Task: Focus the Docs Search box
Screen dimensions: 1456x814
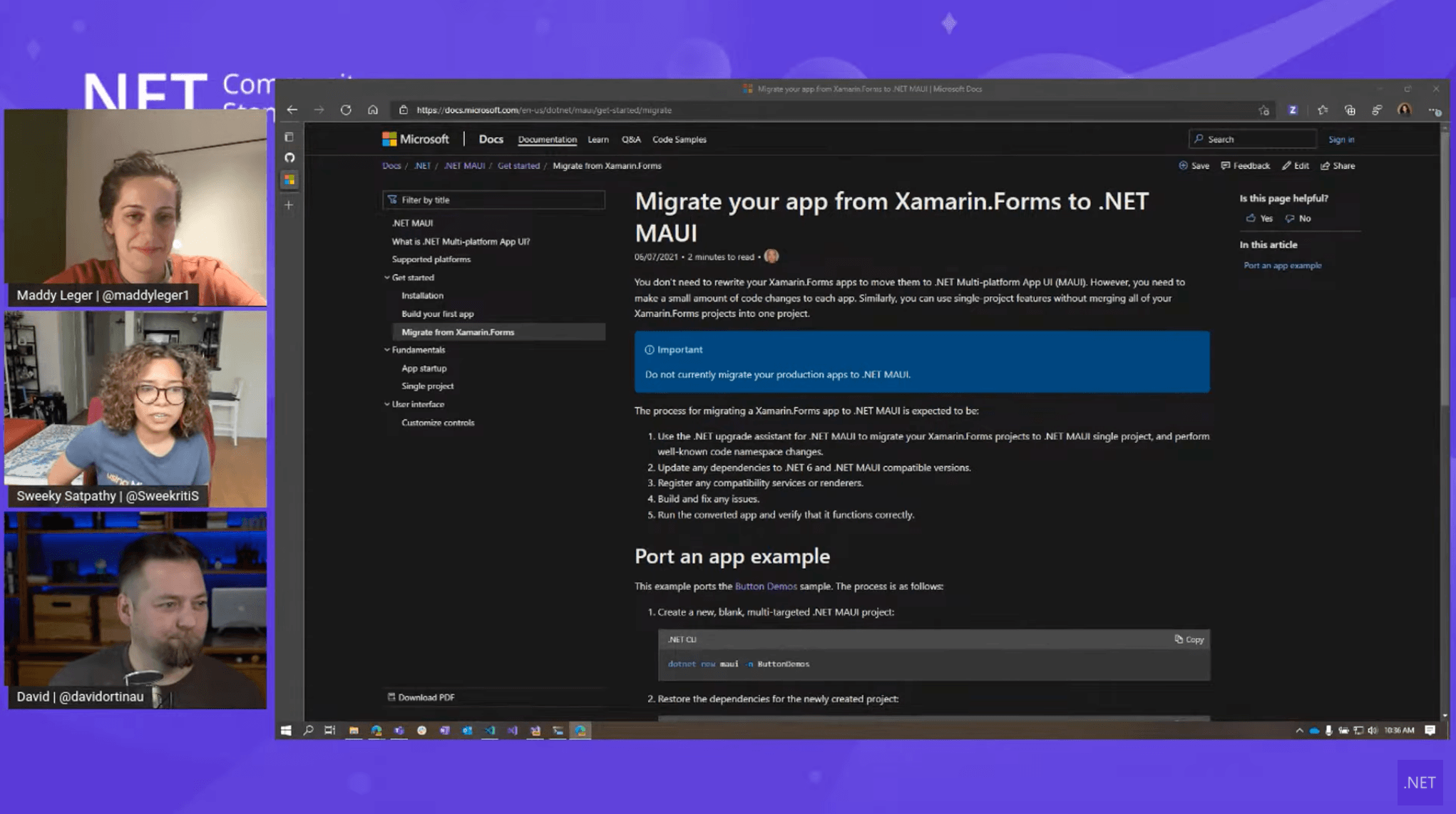Action: pos(1252,140)
